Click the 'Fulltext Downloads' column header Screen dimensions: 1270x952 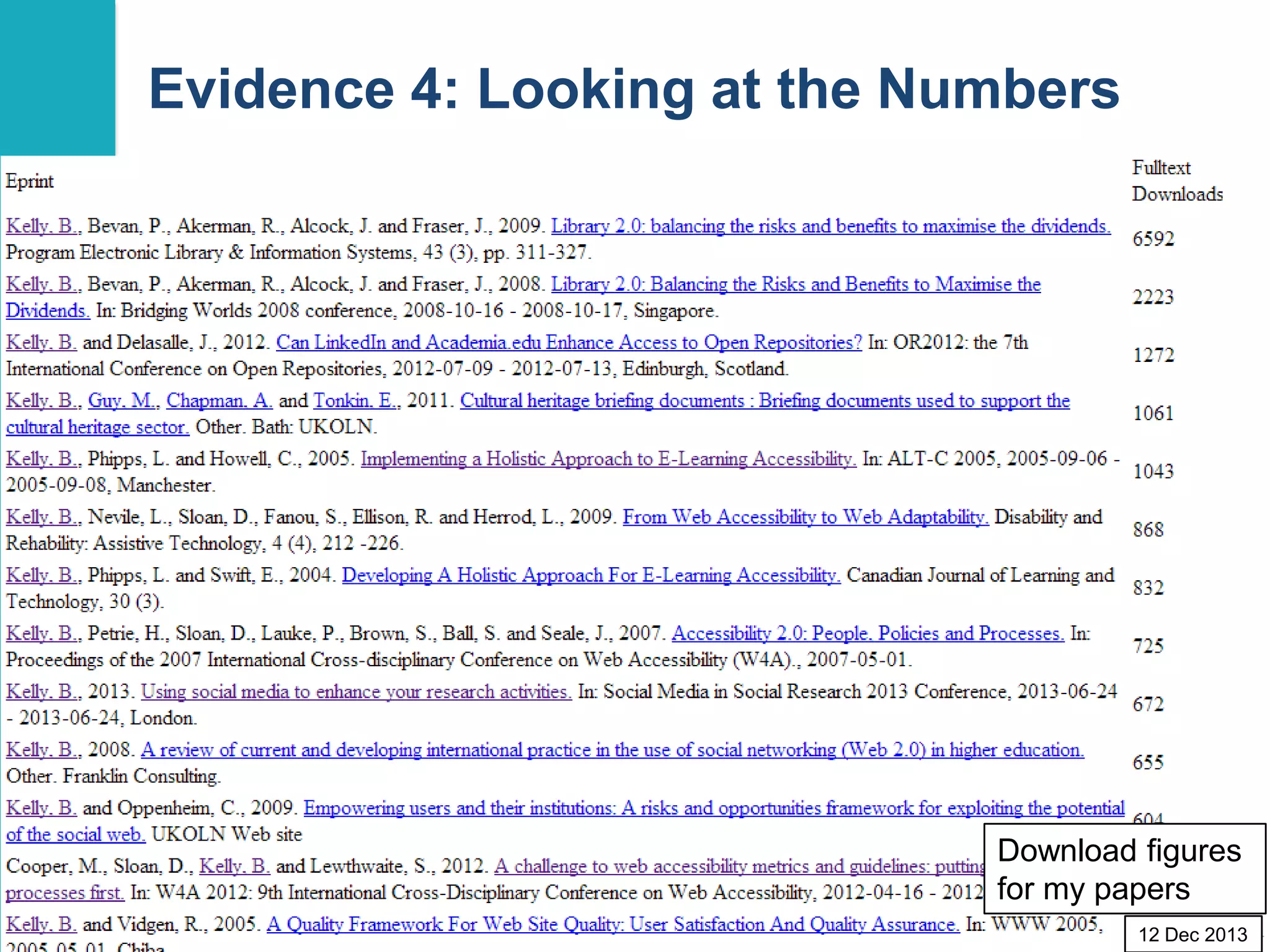(1177, 181)
